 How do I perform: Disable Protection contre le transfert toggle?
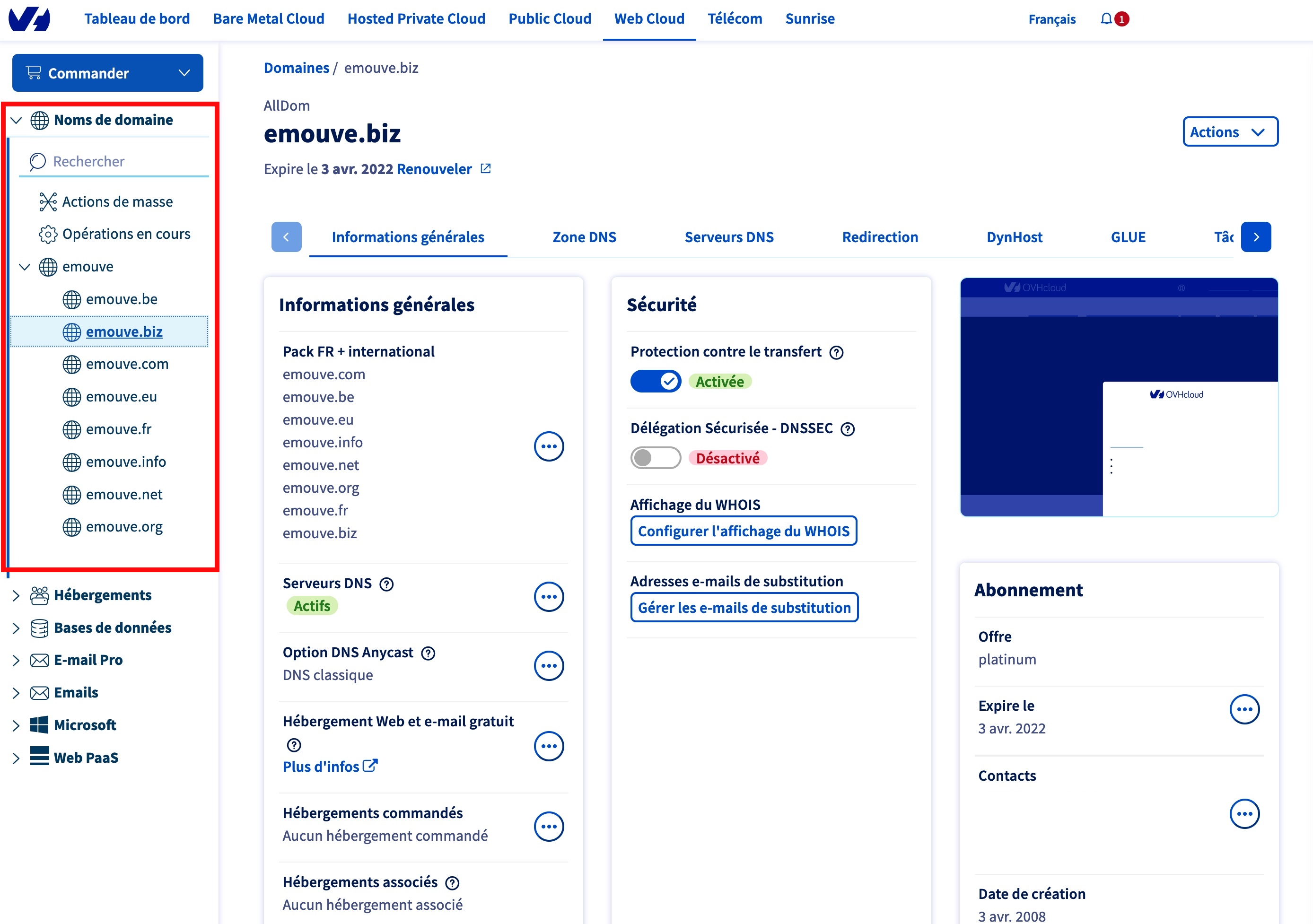click(x=656, y=382)
